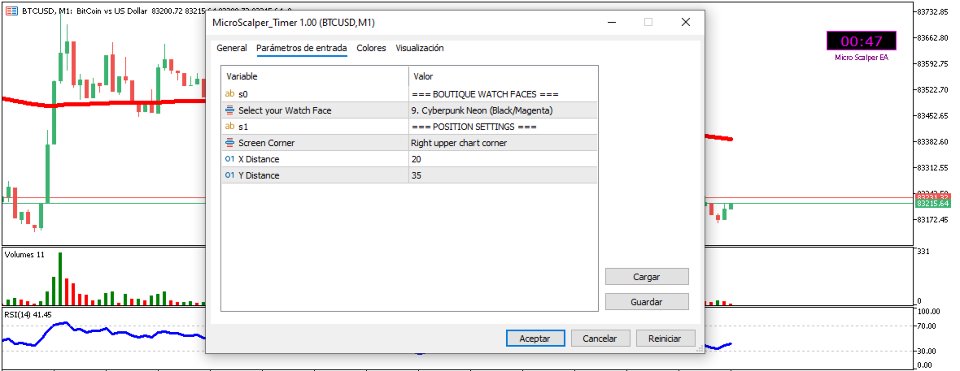This screenshot has width=960, height=371.
Task: Click the 'Select your Watch Face' label
Action: pos(285,110)
